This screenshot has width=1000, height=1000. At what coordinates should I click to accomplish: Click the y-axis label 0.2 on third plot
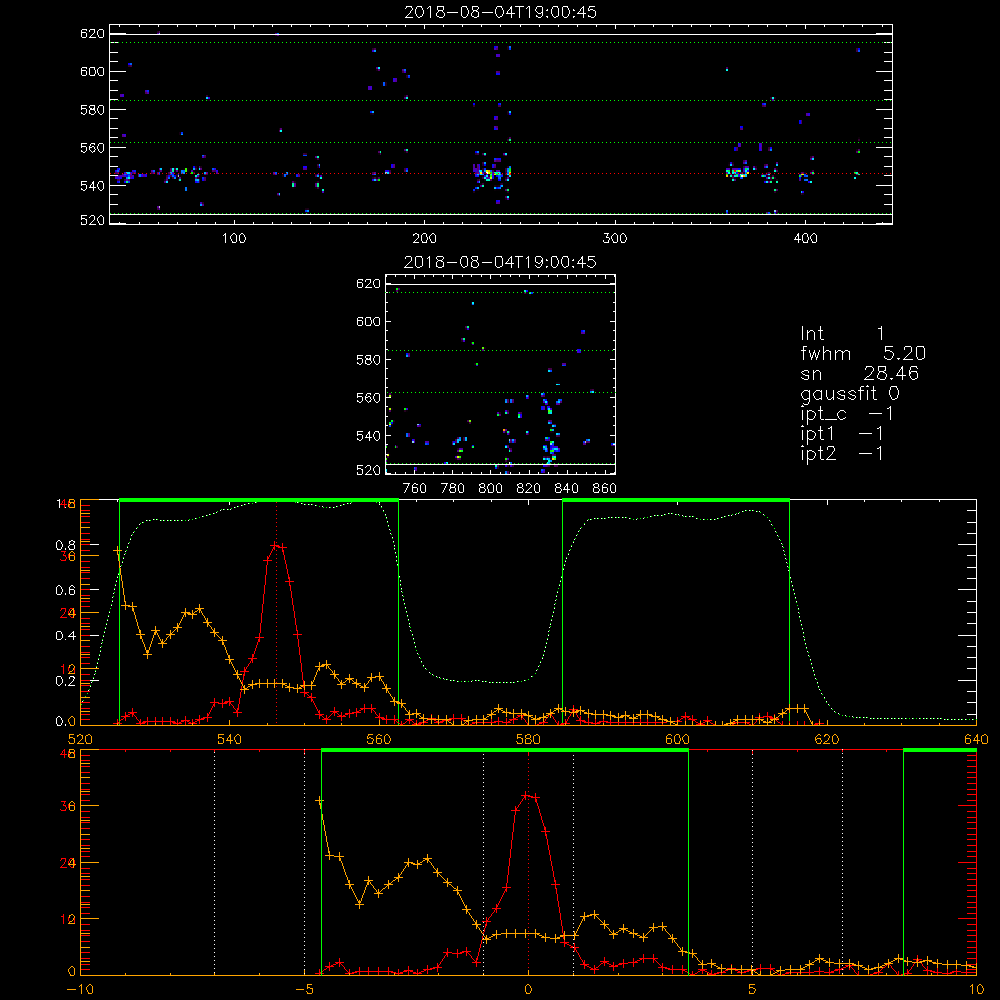pyautogui.click(x=65, y=680)
